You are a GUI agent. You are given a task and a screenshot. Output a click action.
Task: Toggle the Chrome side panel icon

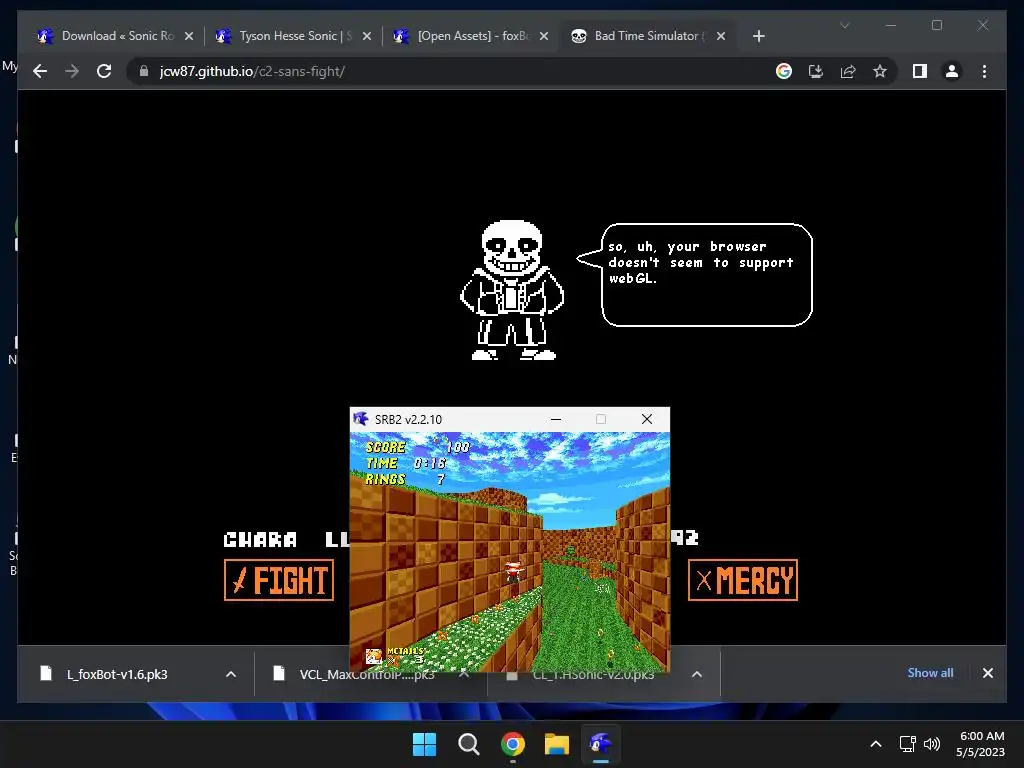click(920, 71)
